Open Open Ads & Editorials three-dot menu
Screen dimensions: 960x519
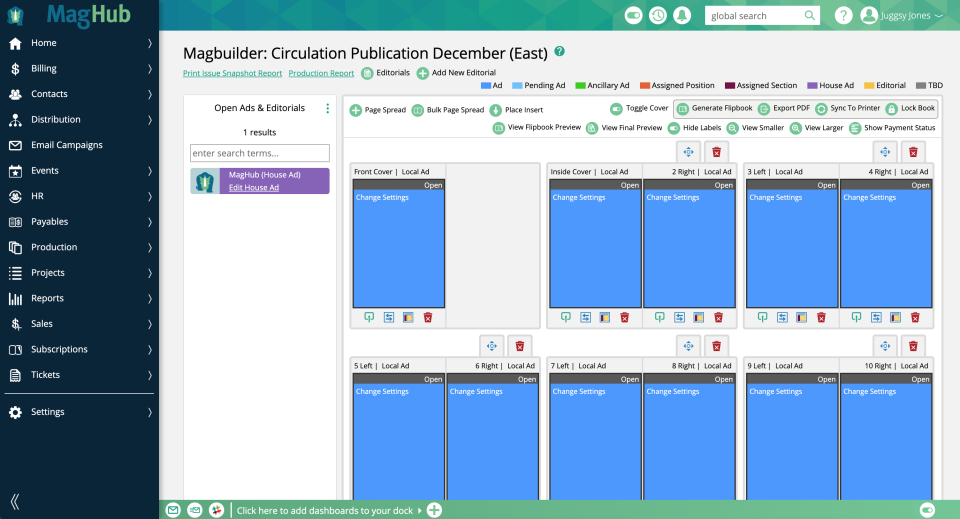coord(328,108)
